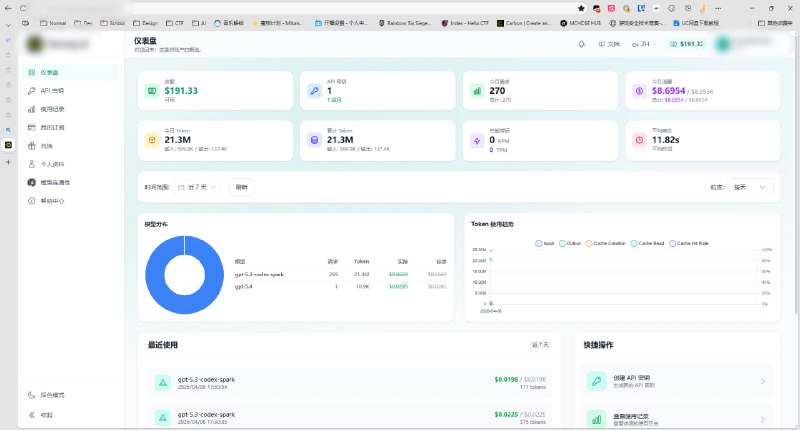Open the 查看使用记录 quick action
Image resolution: width=800 pixels, height=430 pixels.
(677, 417)
